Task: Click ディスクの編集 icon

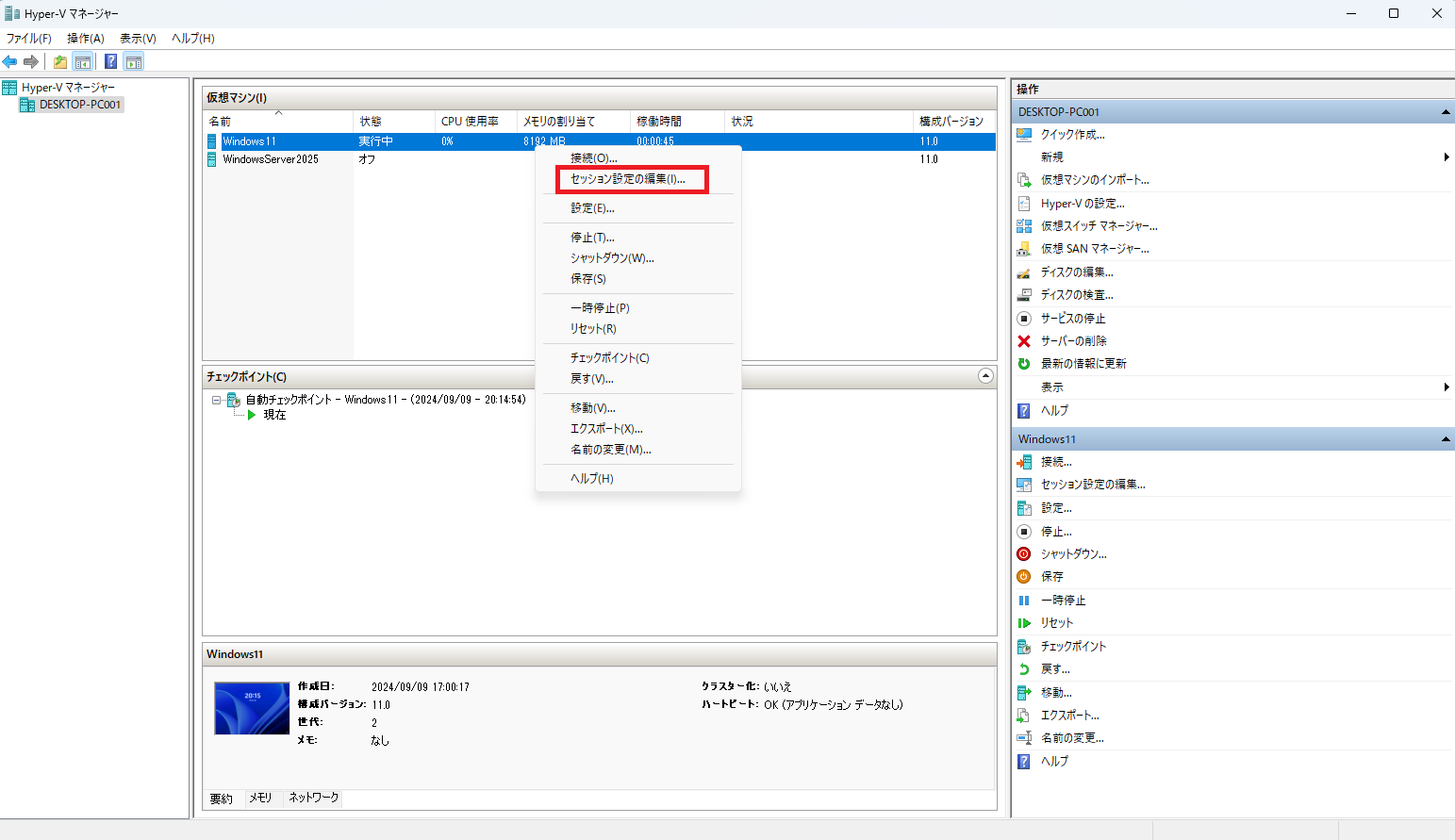Action: pyautogui.click(x=1024, y=272)
